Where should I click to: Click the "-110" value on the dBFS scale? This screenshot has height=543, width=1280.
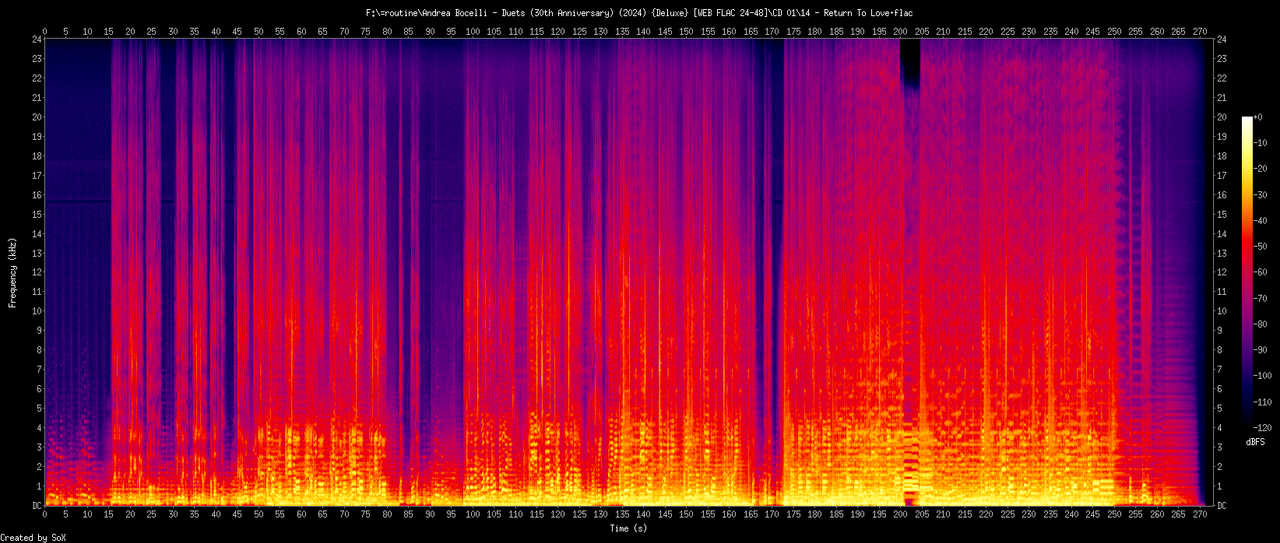[1264, 402]
